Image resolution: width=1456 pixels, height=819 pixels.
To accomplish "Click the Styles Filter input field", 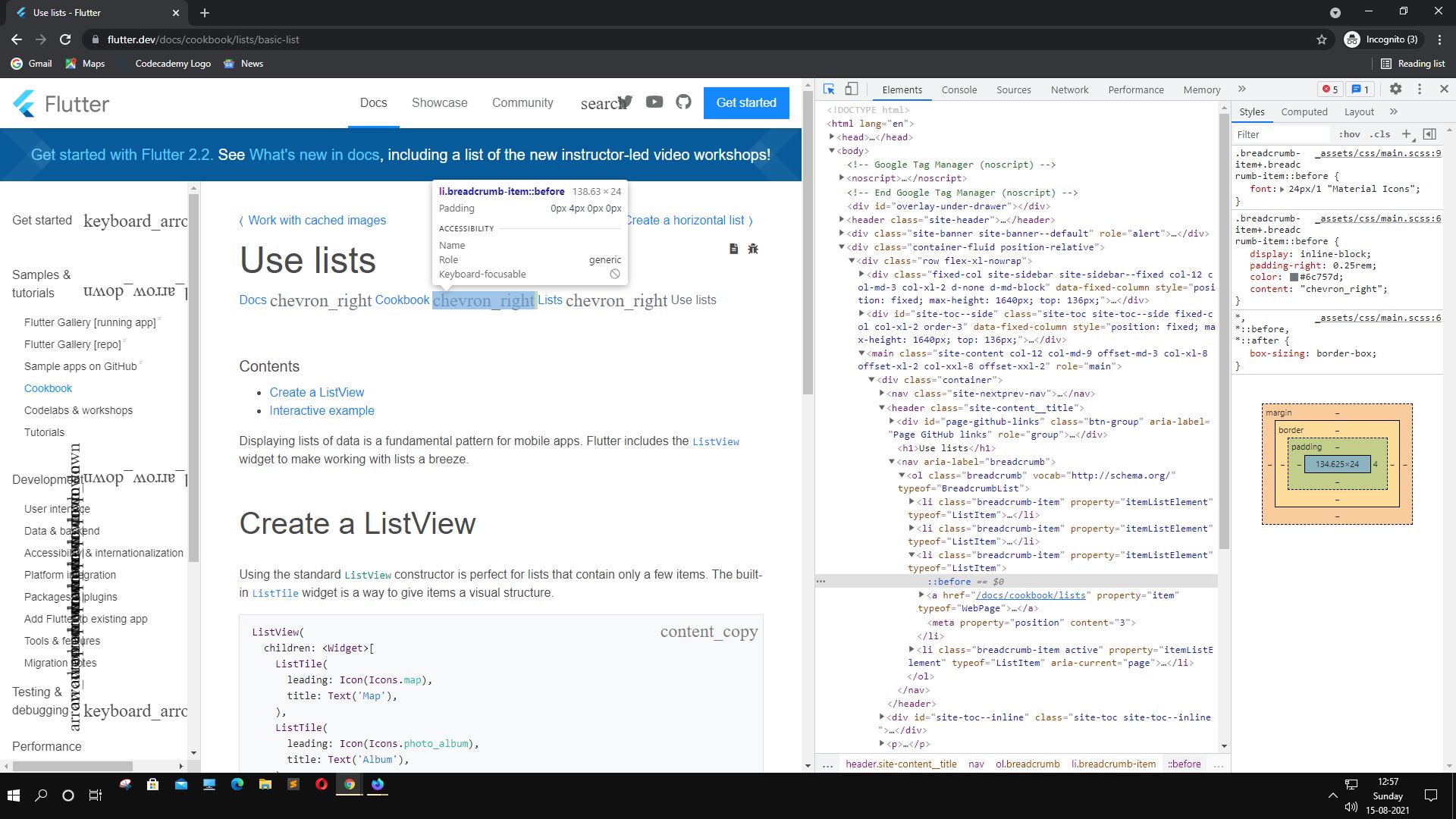I will click(1282, 134).
